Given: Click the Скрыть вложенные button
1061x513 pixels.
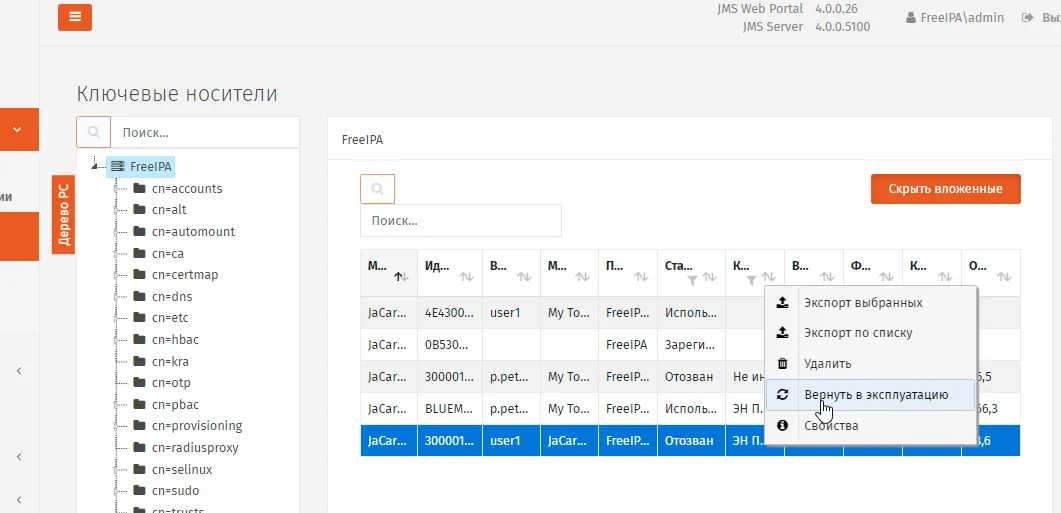Looking at the screenshot, I should pyautogui.click(x=945, y=189).
